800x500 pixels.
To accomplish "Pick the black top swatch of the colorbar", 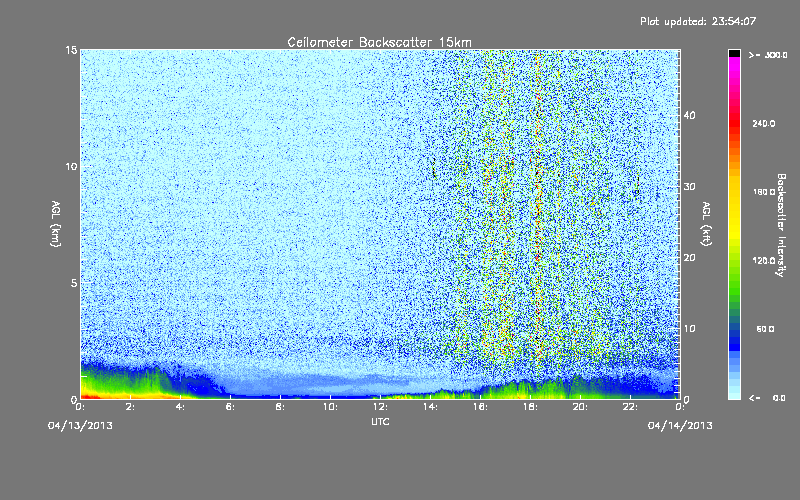I will pyautogui.click(x=734, y=53).
